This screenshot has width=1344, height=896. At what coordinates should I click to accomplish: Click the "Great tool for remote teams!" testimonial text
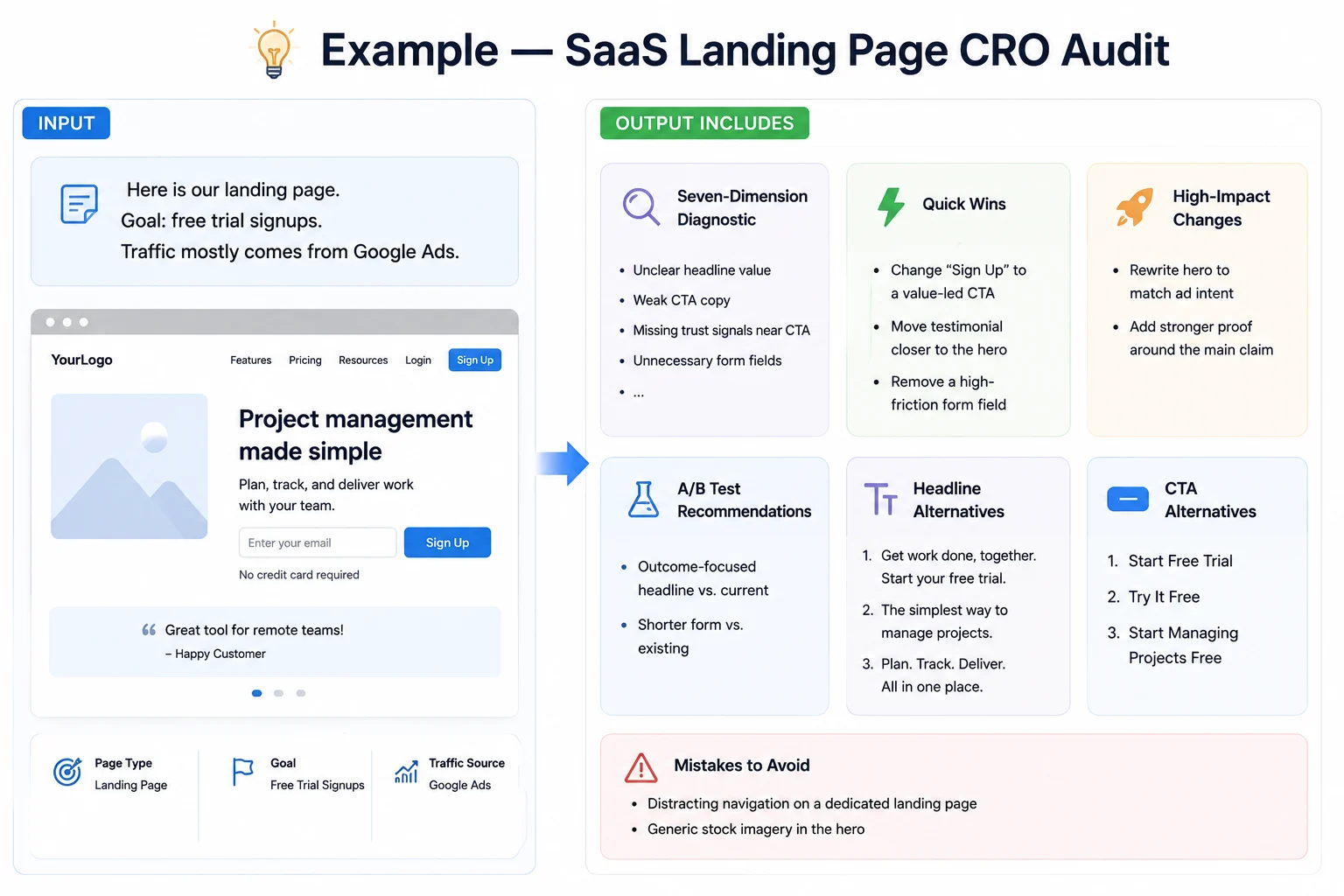click(x=255, y=630)
